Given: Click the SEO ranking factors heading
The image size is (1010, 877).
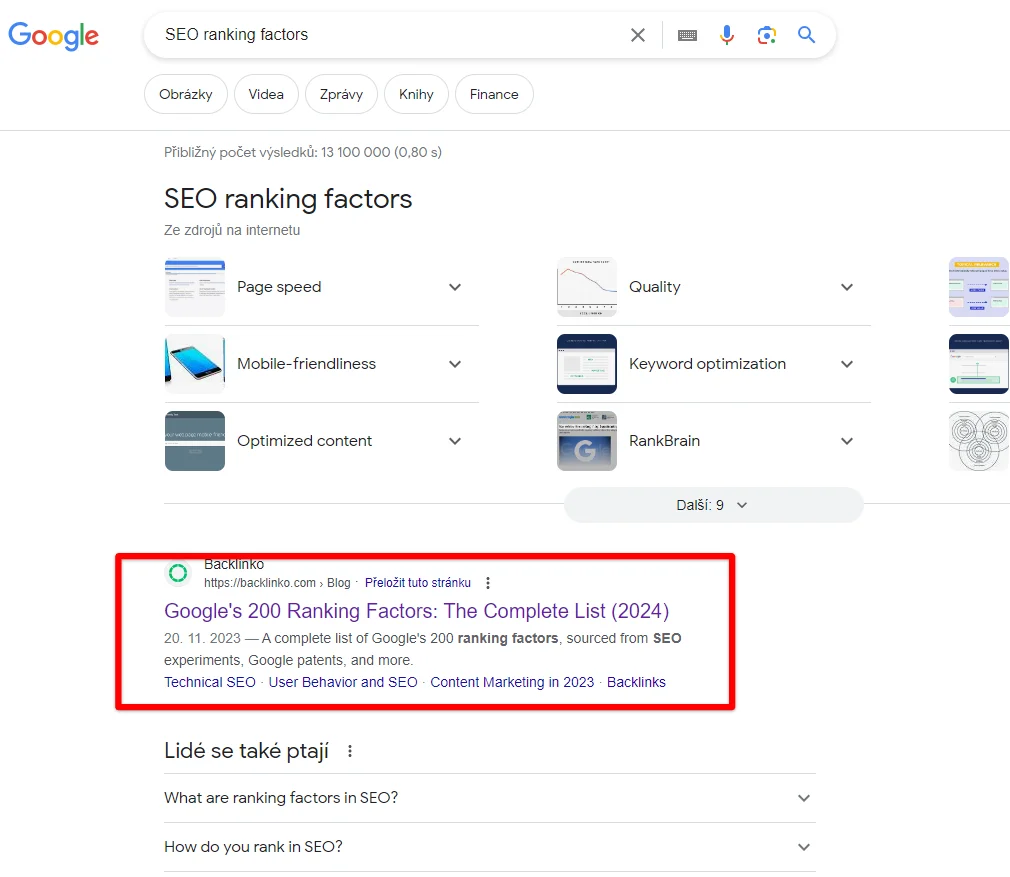Looking at the screenshot, I should tap(288, 198).
